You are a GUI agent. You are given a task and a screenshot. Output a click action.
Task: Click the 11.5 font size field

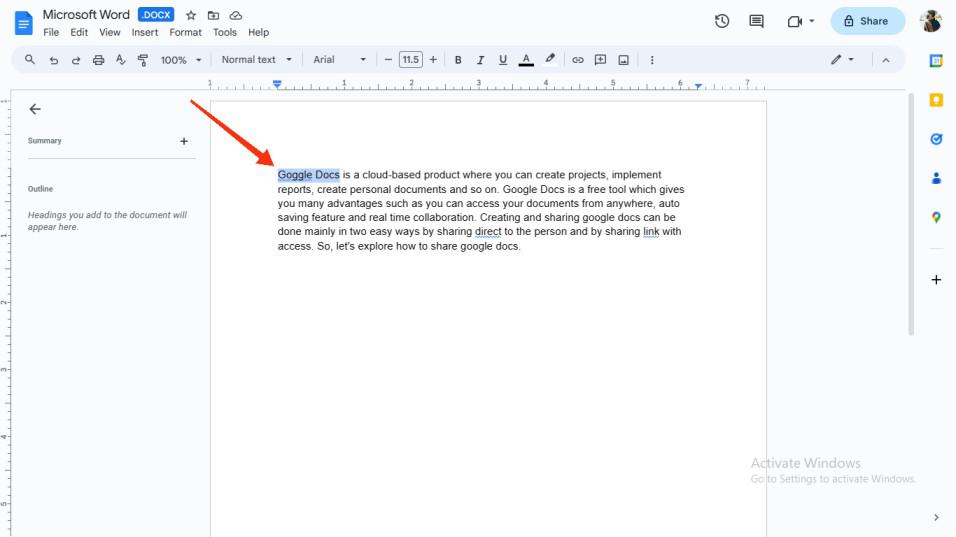point(410,60)
